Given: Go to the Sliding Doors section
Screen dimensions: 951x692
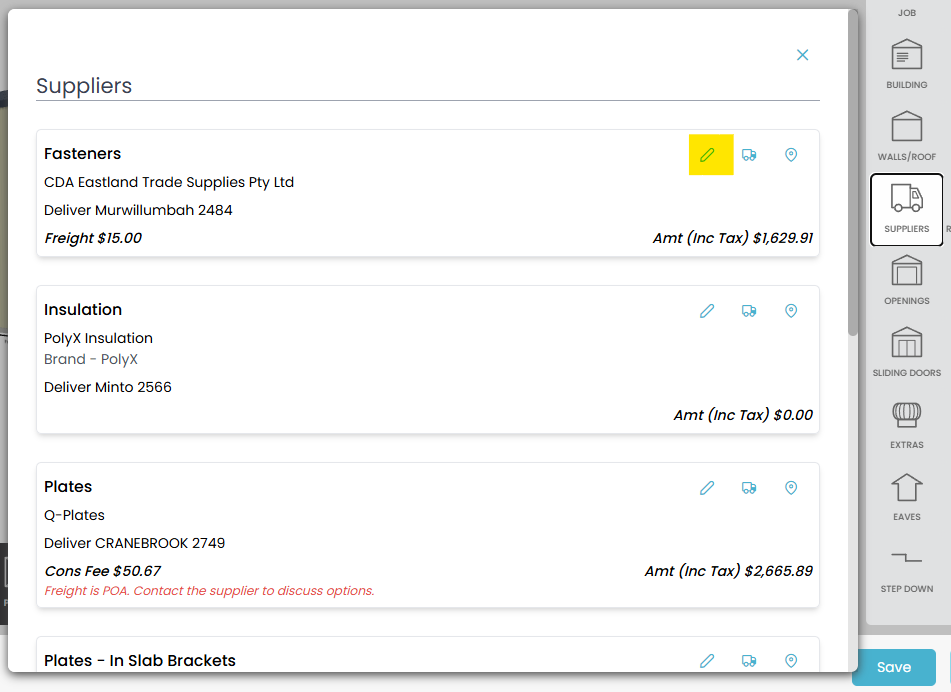Looking at the screenshot, I should [x=906, y=352].
